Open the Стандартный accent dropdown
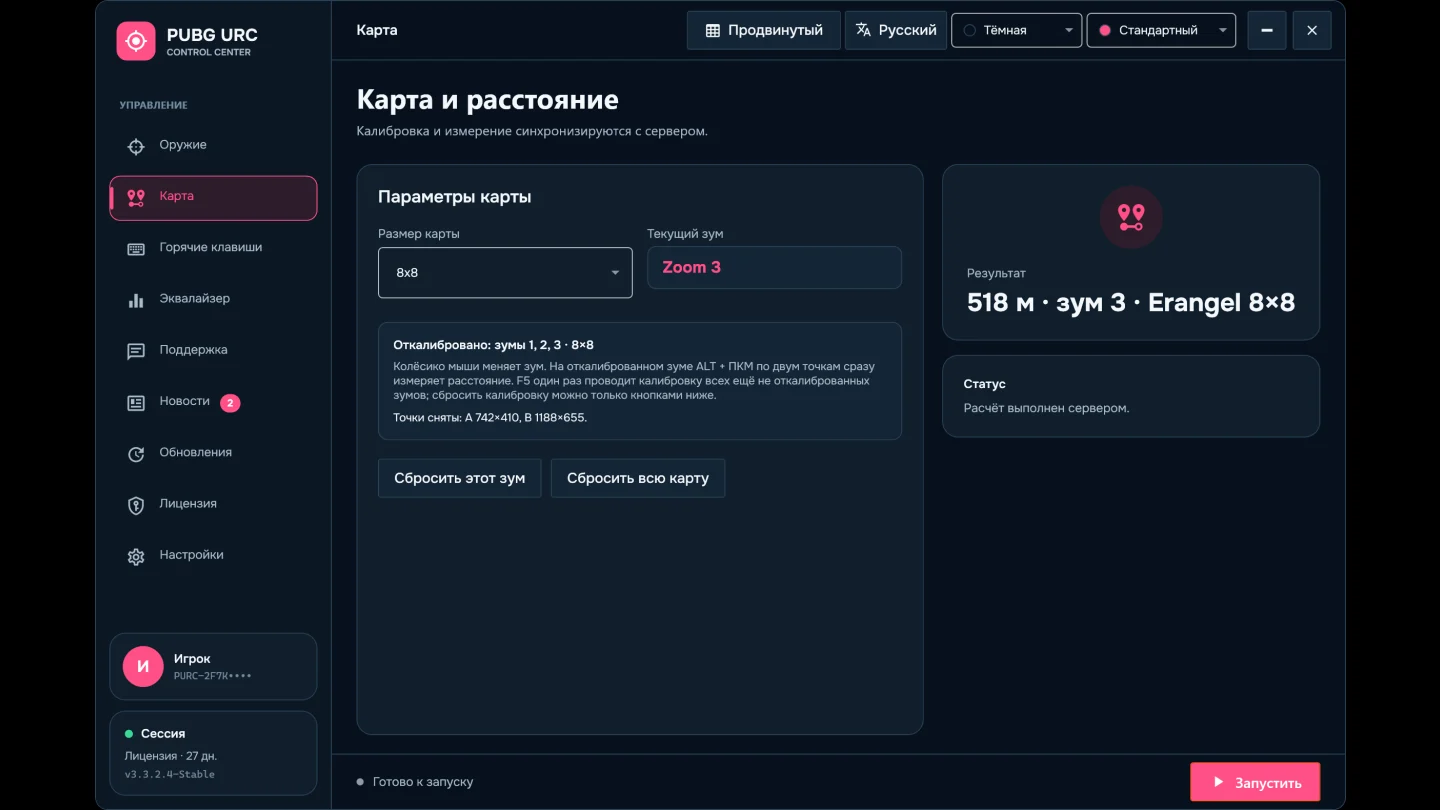This screenshot has height=810, width=1440. (1161, 30)
